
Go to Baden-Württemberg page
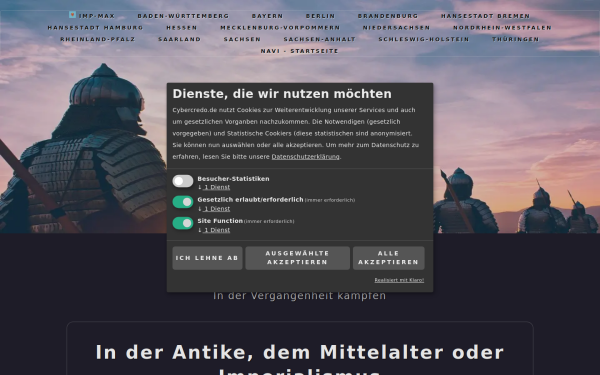(x=183, y=16)
